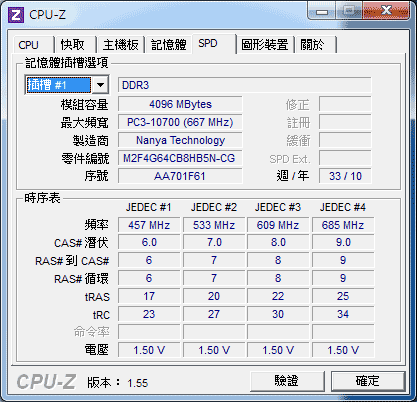417x402 pixels.
Task: Click the week/year value 33 / 10
Action: pos(345,176)
